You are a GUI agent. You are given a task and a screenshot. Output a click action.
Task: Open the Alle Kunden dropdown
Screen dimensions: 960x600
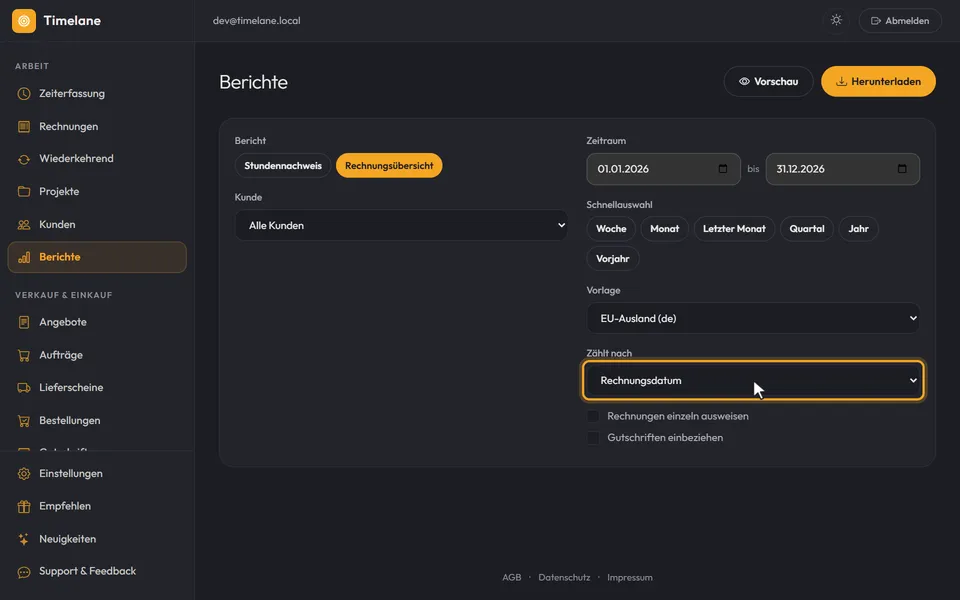[x=401, y=225]
